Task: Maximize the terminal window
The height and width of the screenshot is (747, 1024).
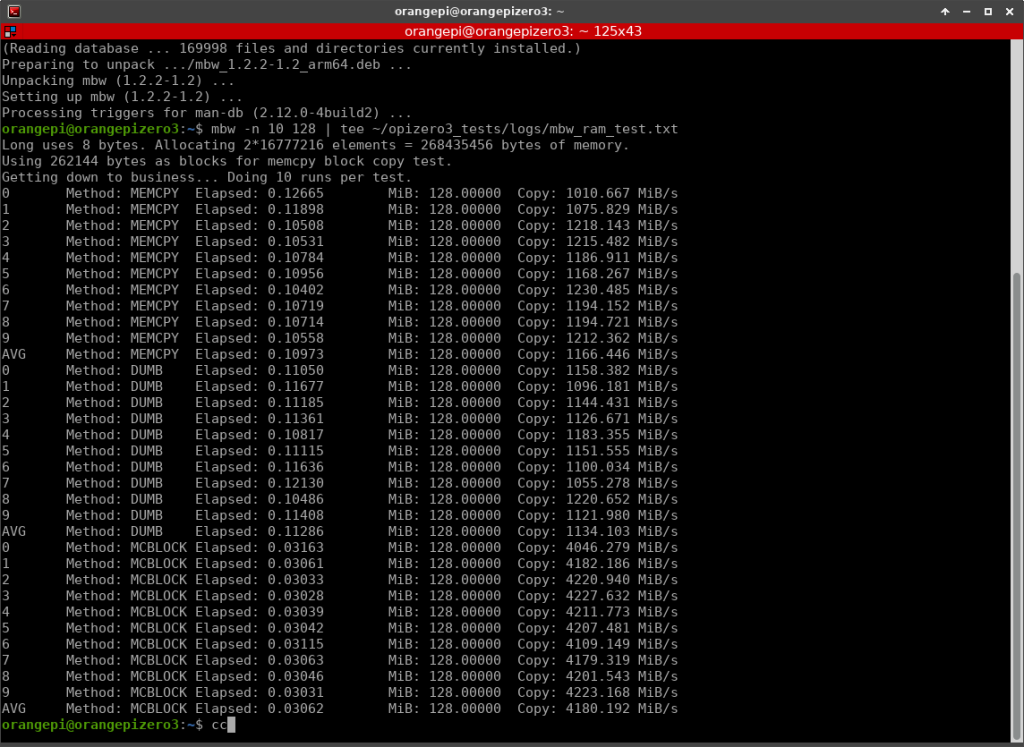Action: click(987, 11)
